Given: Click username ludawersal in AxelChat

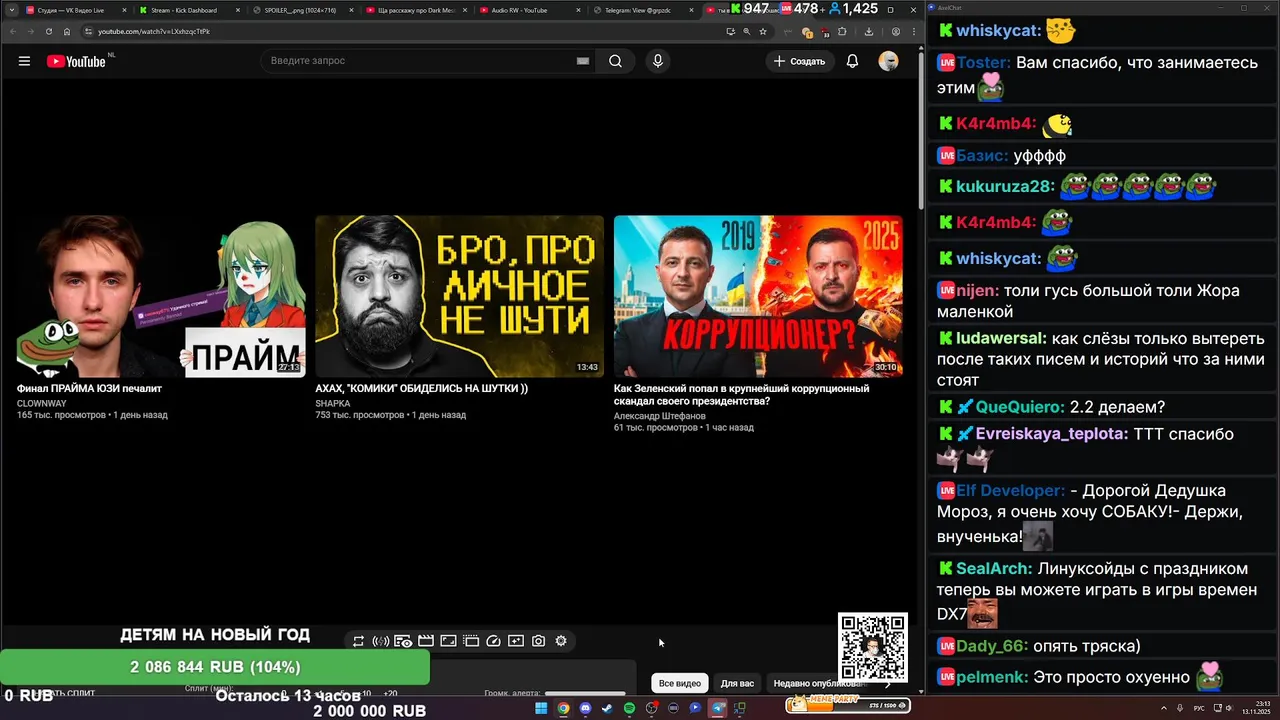Looking at the screenshot, I should (x=1001, y=339).
